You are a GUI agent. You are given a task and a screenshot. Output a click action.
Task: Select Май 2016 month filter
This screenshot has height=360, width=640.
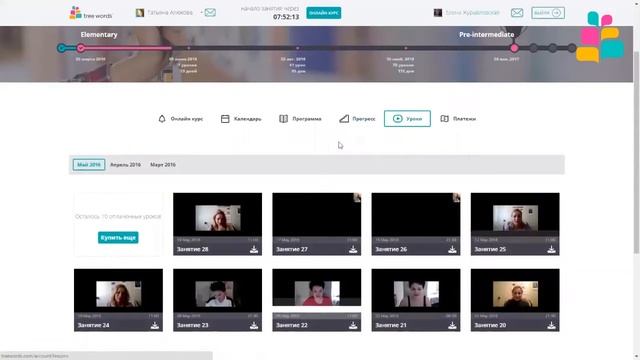89,165
